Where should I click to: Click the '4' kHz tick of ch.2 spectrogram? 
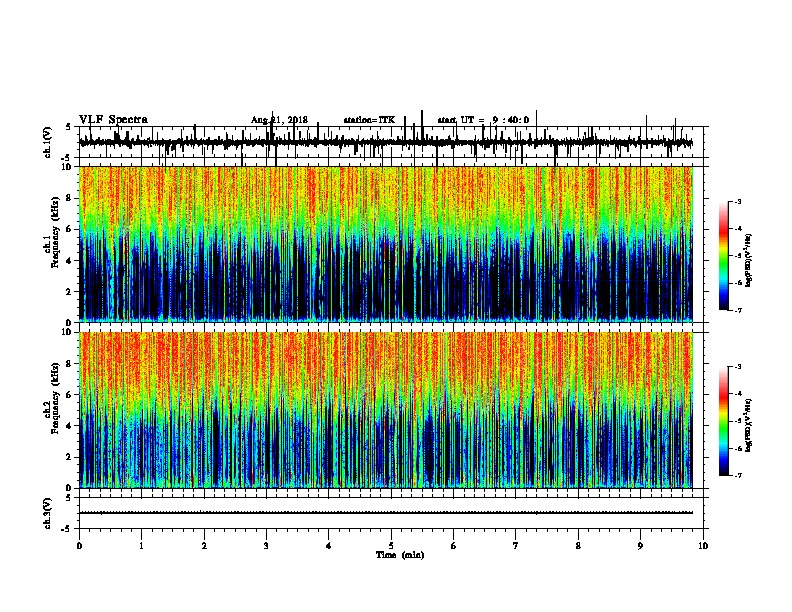(70, 426)
